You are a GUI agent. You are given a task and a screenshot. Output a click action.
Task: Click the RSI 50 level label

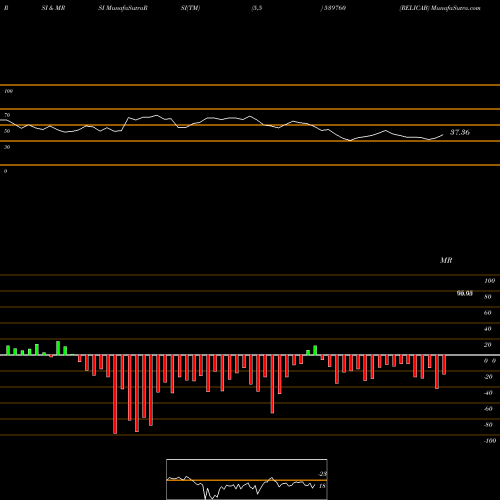pos(7,131)
